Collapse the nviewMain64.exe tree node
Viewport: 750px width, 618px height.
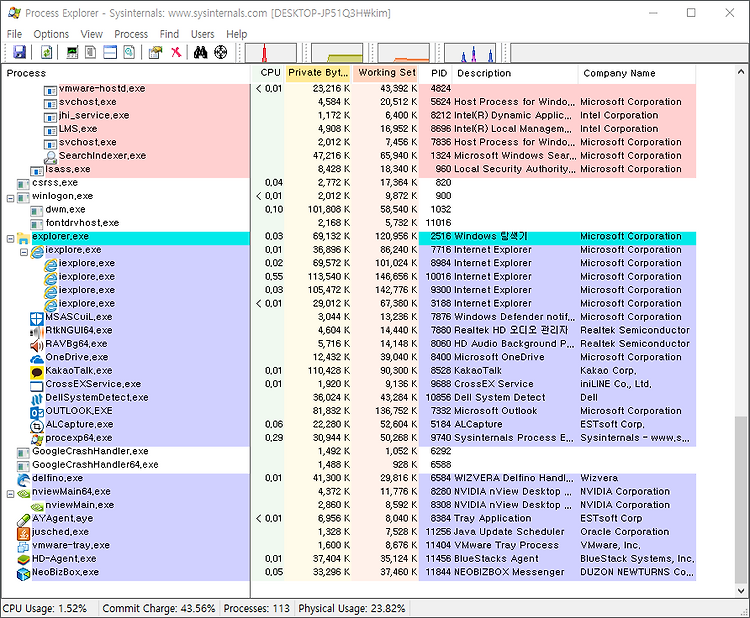point(11,494)
